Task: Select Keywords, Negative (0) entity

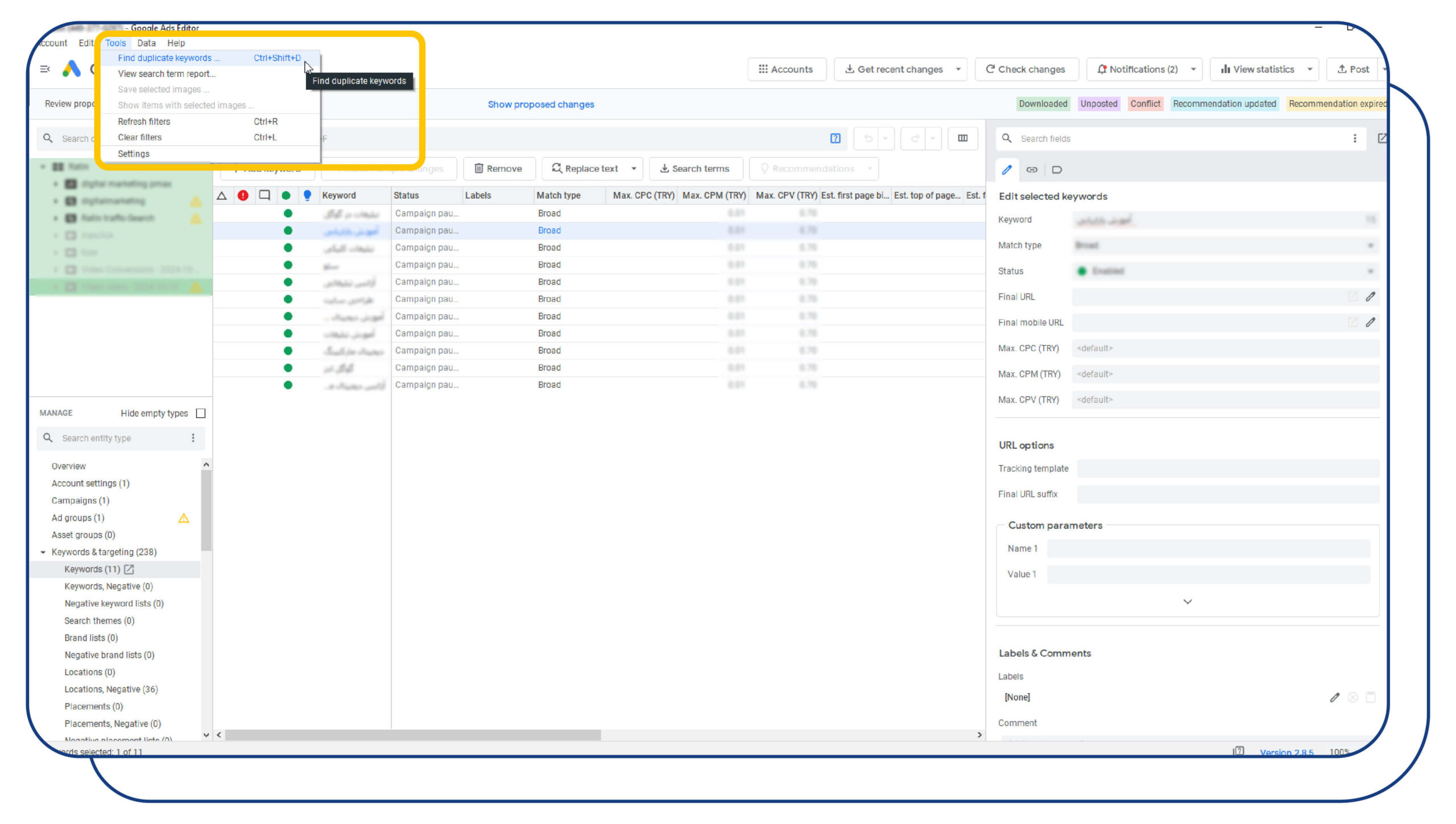Action: click(x=109, y=586)
